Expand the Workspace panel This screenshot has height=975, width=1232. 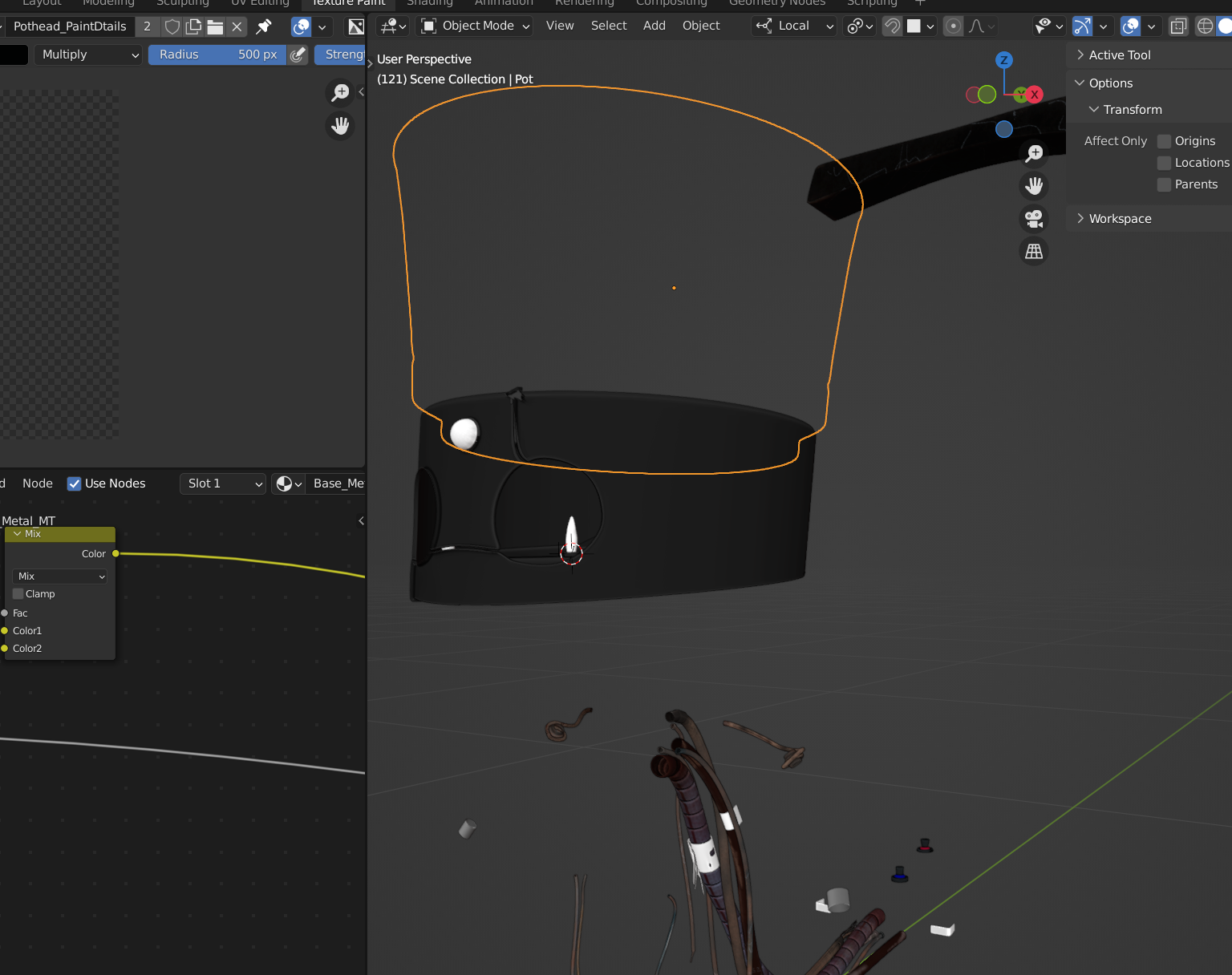pyautogui.click(x=1120, y=219)
